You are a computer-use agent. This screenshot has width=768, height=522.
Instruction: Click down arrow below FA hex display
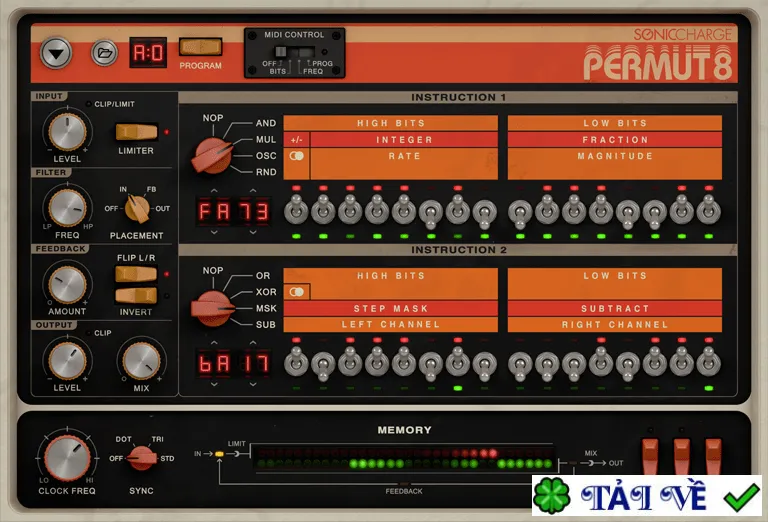pos(214,233)
